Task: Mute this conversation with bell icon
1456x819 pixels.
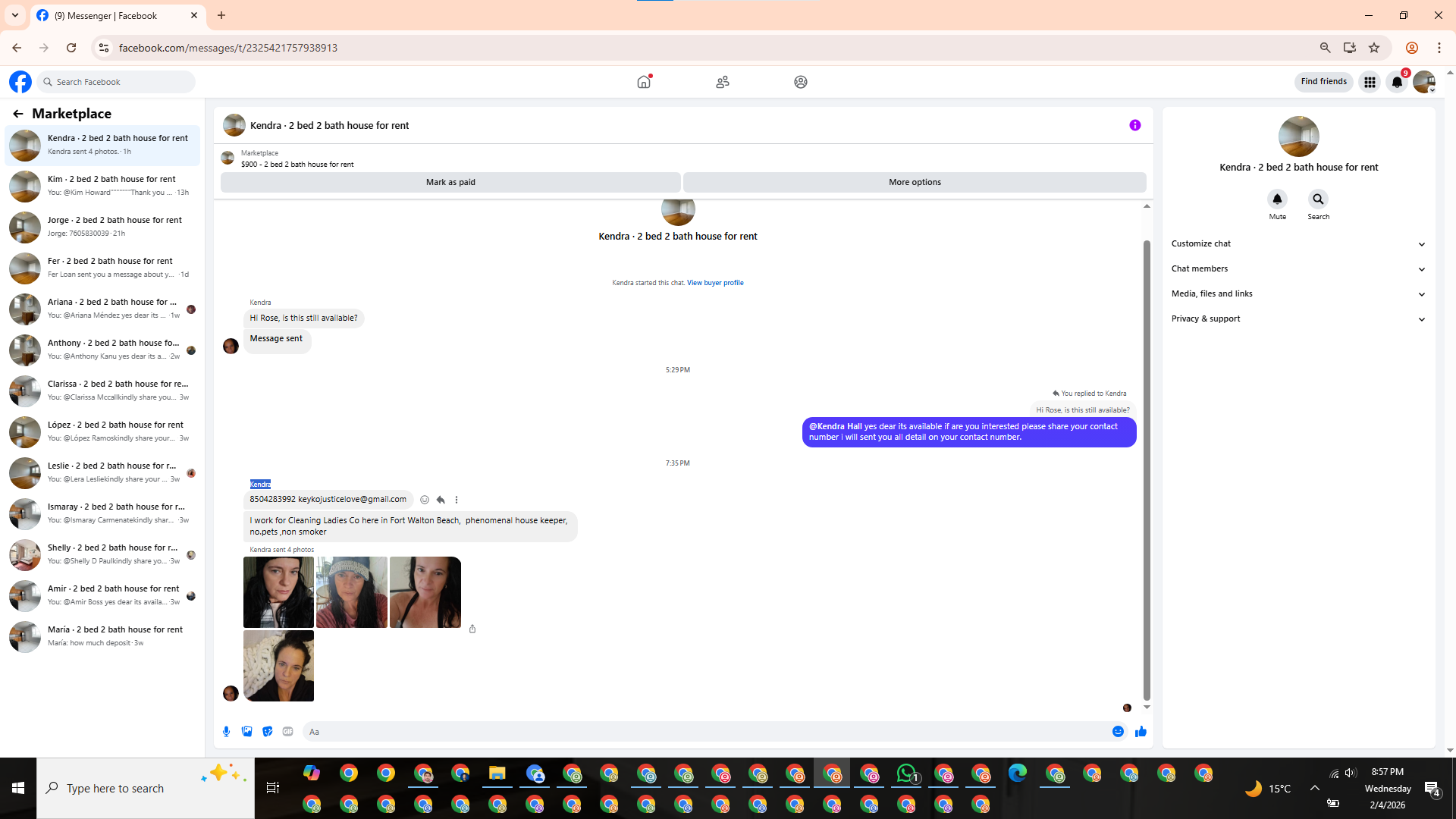Action: (x=1277, y=199)
